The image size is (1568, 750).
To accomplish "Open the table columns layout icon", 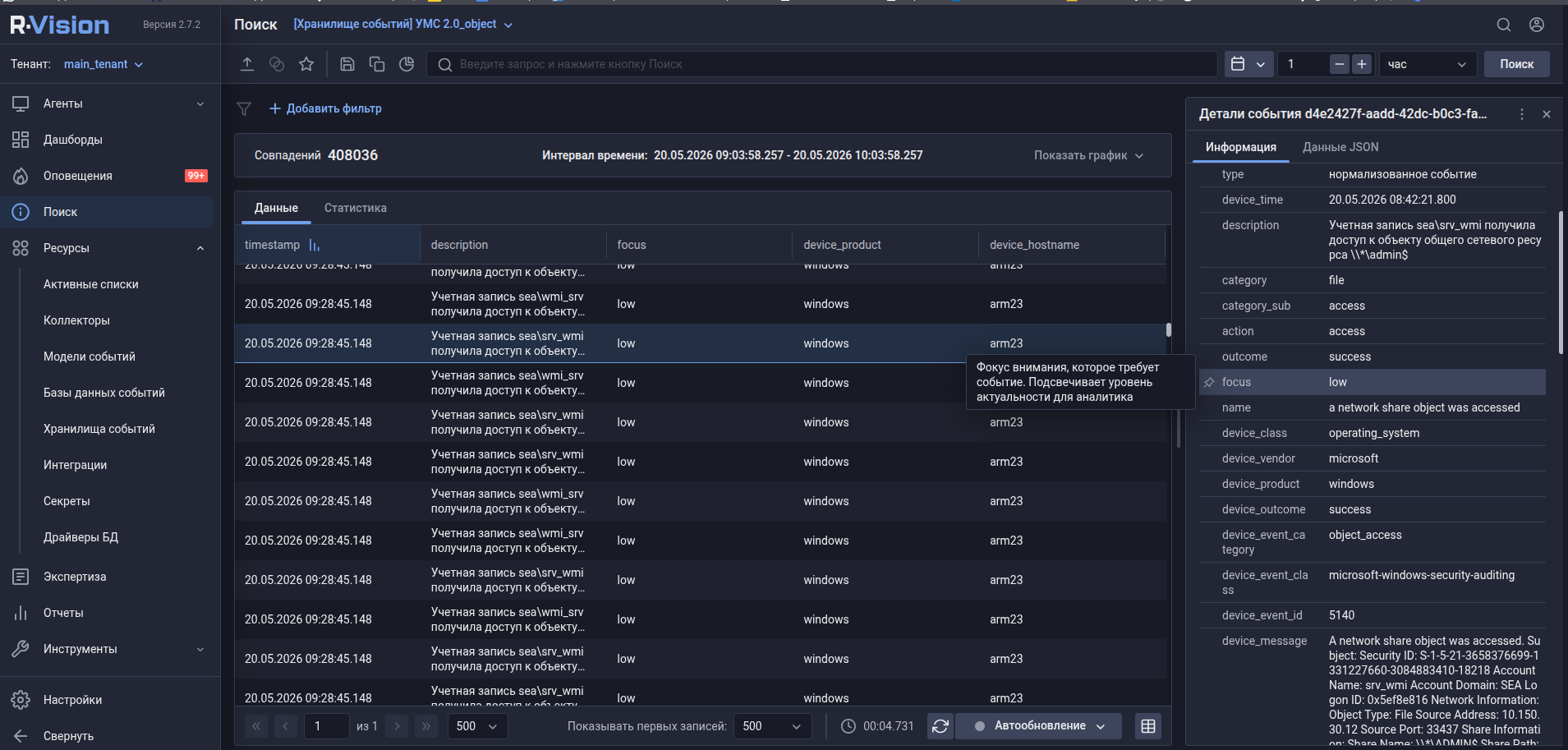I will [x=1148, y=726].
